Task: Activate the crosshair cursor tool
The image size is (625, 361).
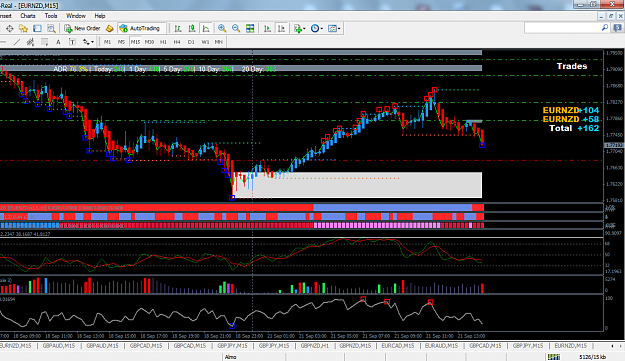Action: pos(10,28)
